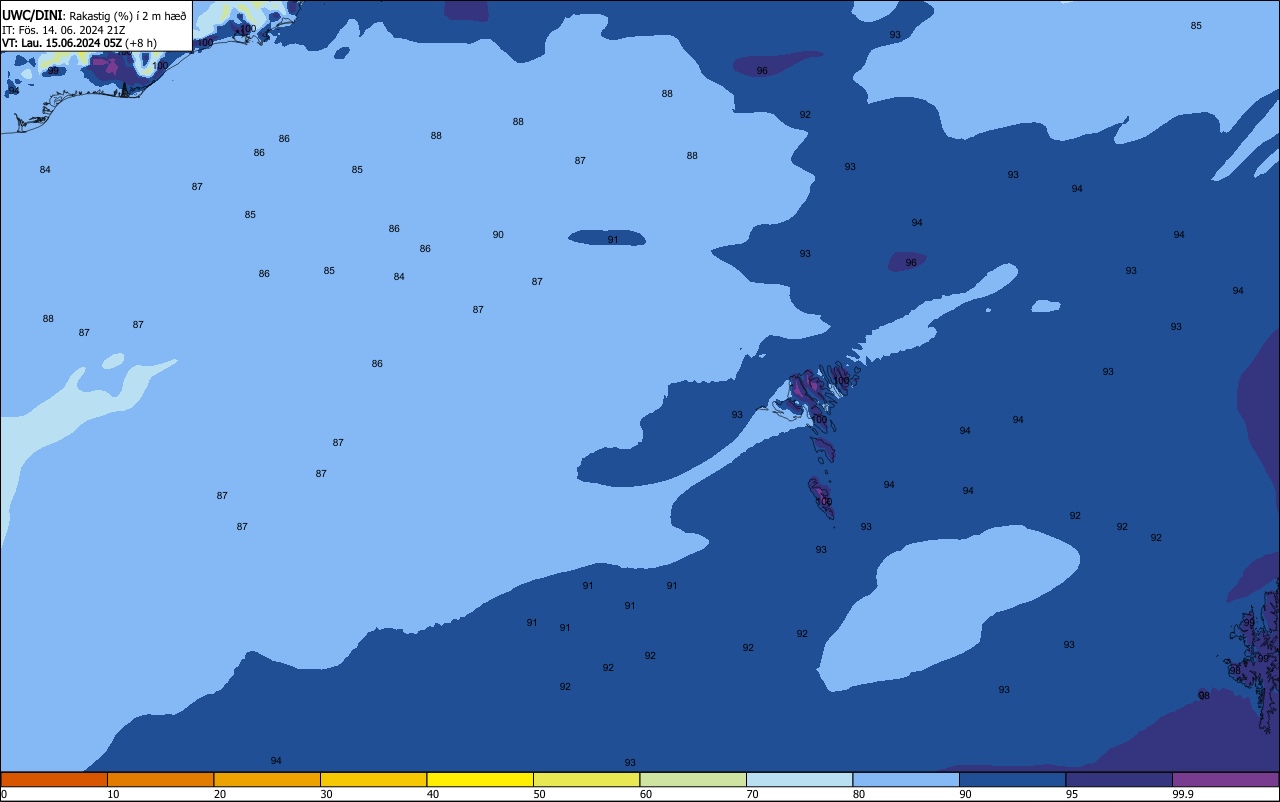Screen dimensions: 1280x802
Task: Click the '85' value in top-right corner
Action: [1196, 25]
